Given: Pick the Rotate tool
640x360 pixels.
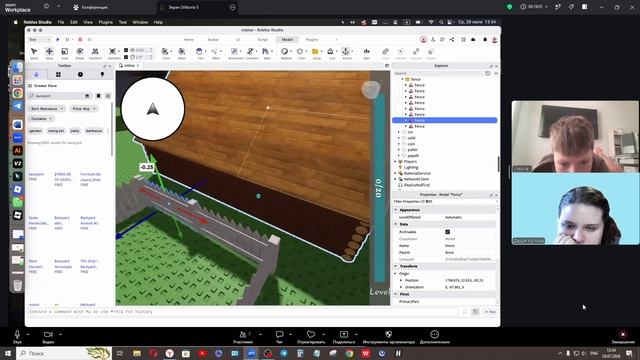Looking at the screenshot, I should tap(80, 53).
